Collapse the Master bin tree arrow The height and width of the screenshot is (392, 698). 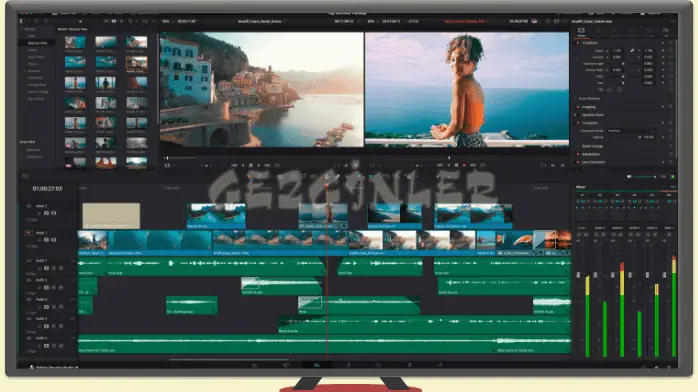coord(22,29)
